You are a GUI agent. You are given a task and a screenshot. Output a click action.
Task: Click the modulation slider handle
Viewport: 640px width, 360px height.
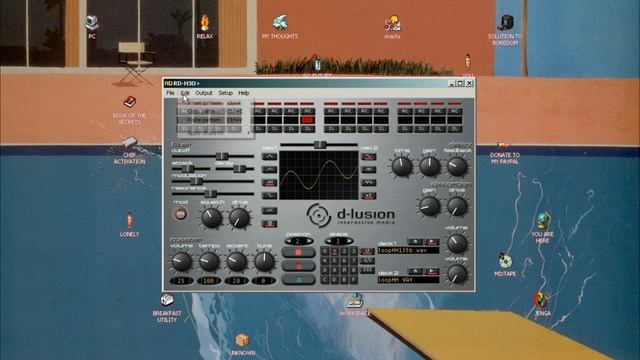196,181
